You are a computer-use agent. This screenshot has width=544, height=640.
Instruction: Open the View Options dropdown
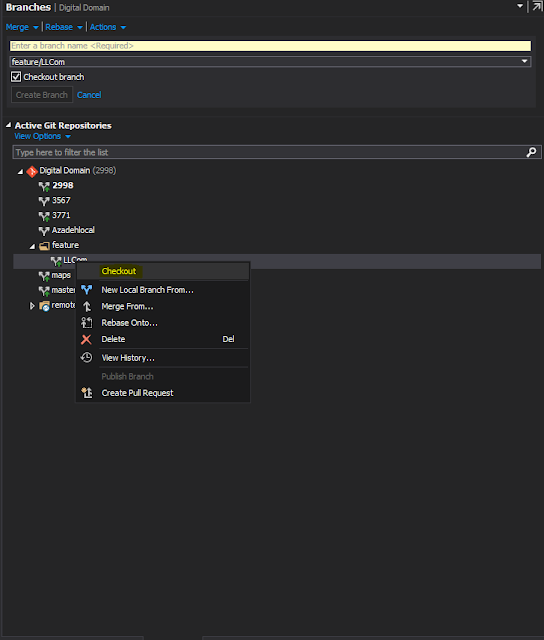pos(42,136)
